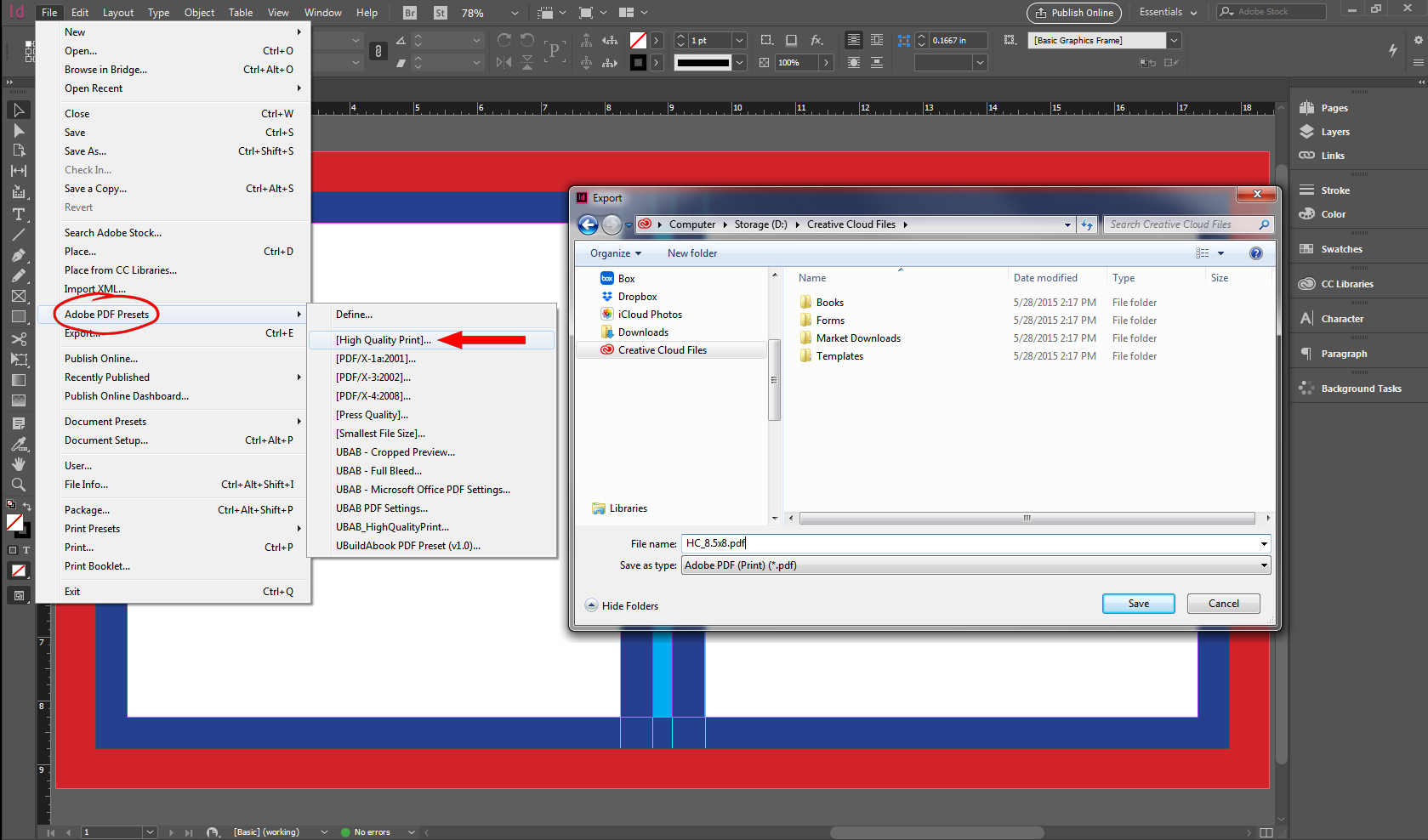Choose High Quality Print preset
1428x840 pixels.
point(431,340)
